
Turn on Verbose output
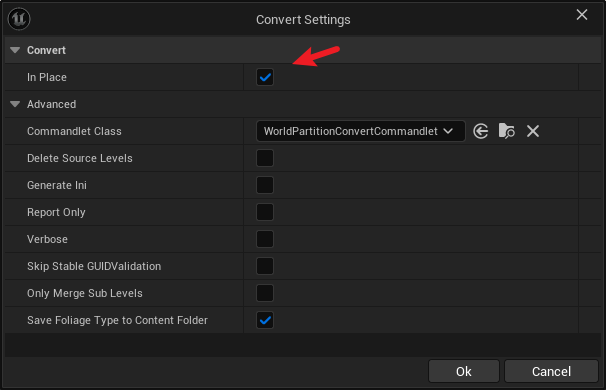tap(265, 239)
